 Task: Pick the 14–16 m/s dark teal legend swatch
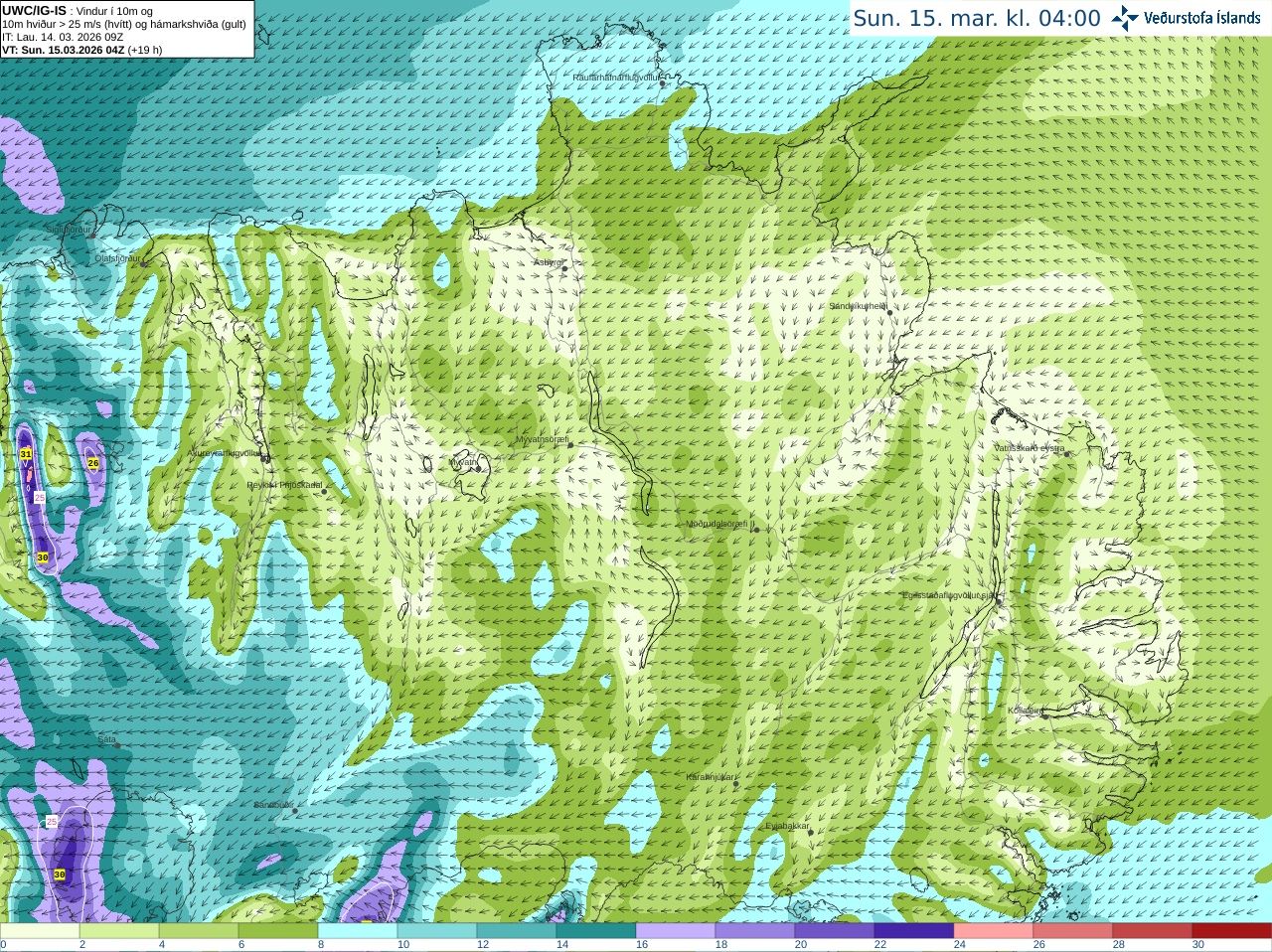pyautogui.click(x=596, y=931)
